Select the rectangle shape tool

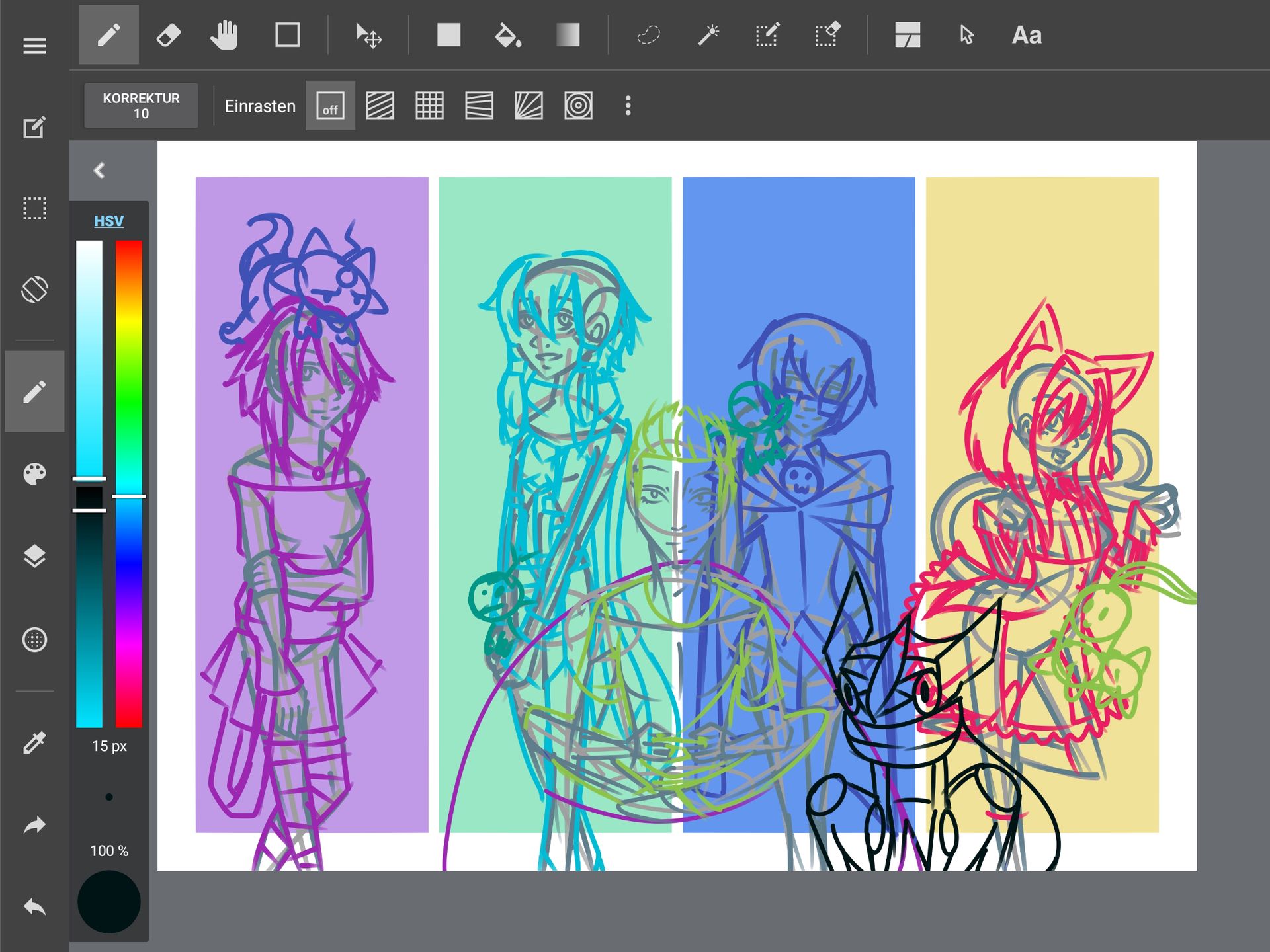click(x=287, y=35)
